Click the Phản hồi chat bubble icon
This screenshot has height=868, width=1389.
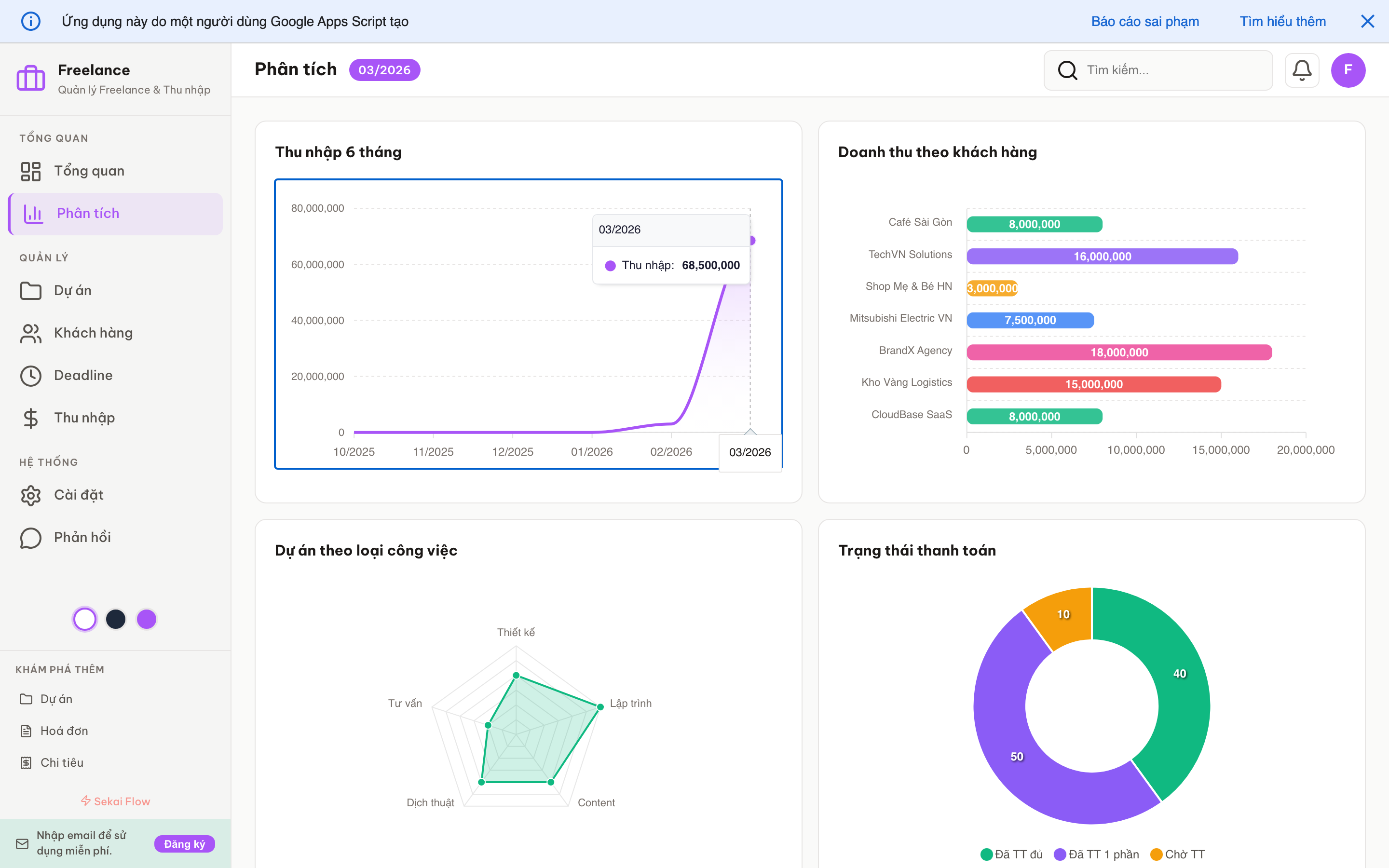tap(31, 537)
